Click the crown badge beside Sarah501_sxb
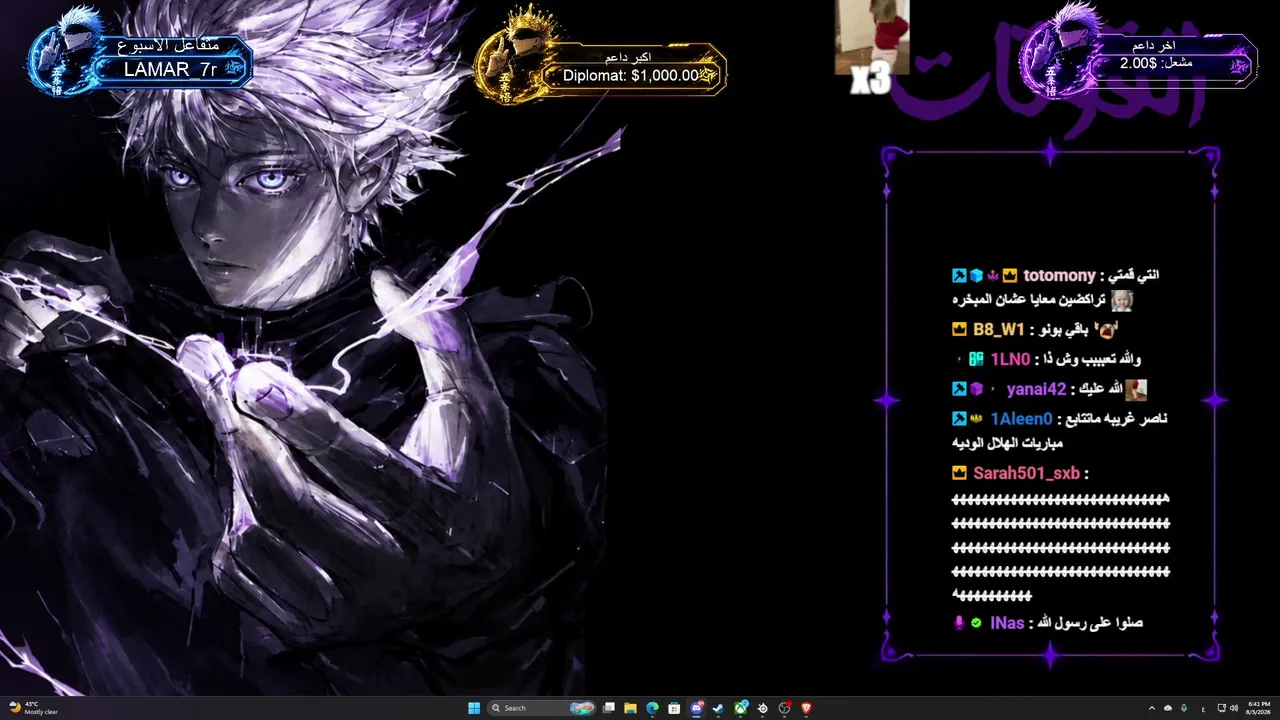Image resolution: width=1280 pixels, height=720 pixels. tap(960, 473)
